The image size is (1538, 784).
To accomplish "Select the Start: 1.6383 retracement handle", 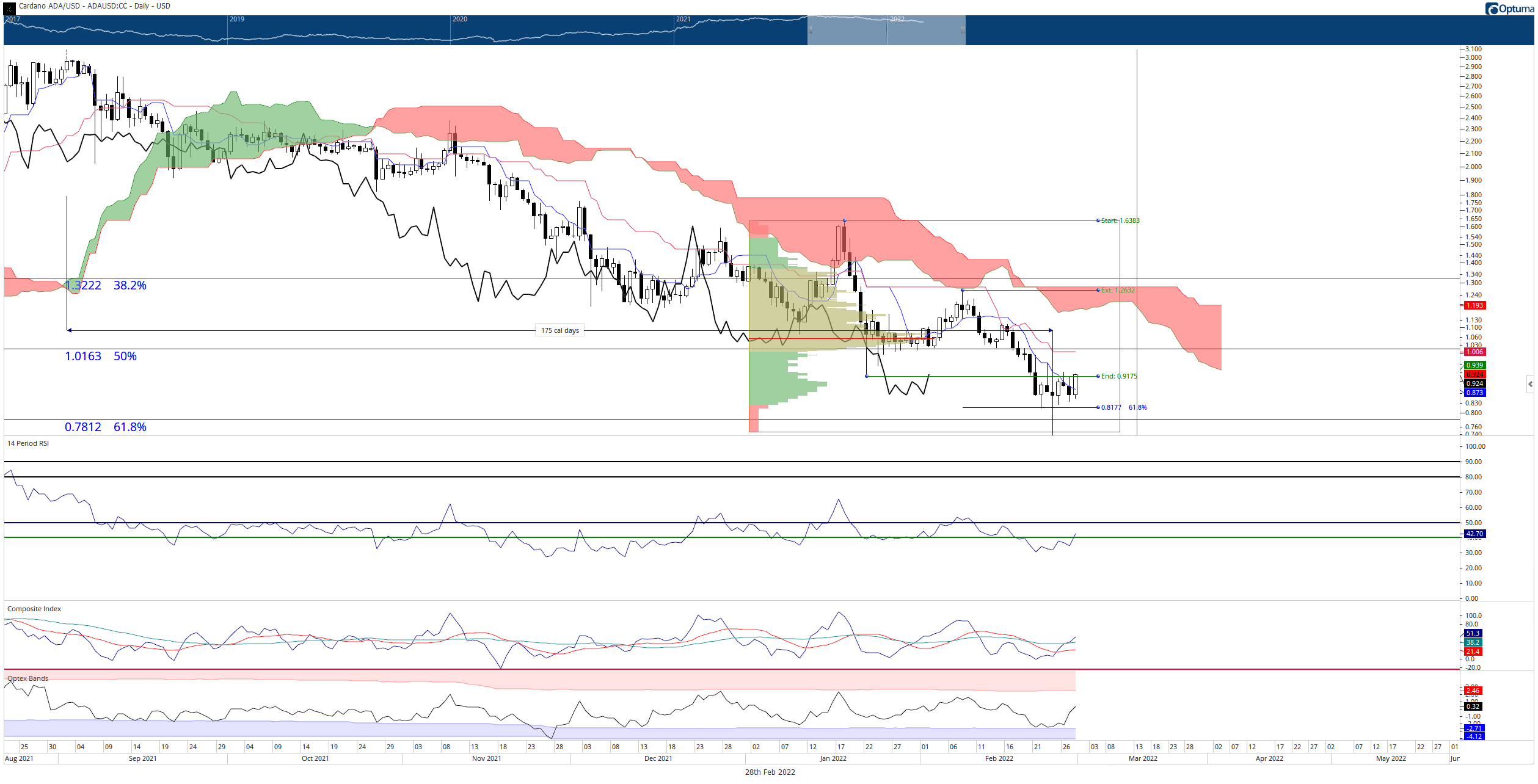I will point(1098,220).
